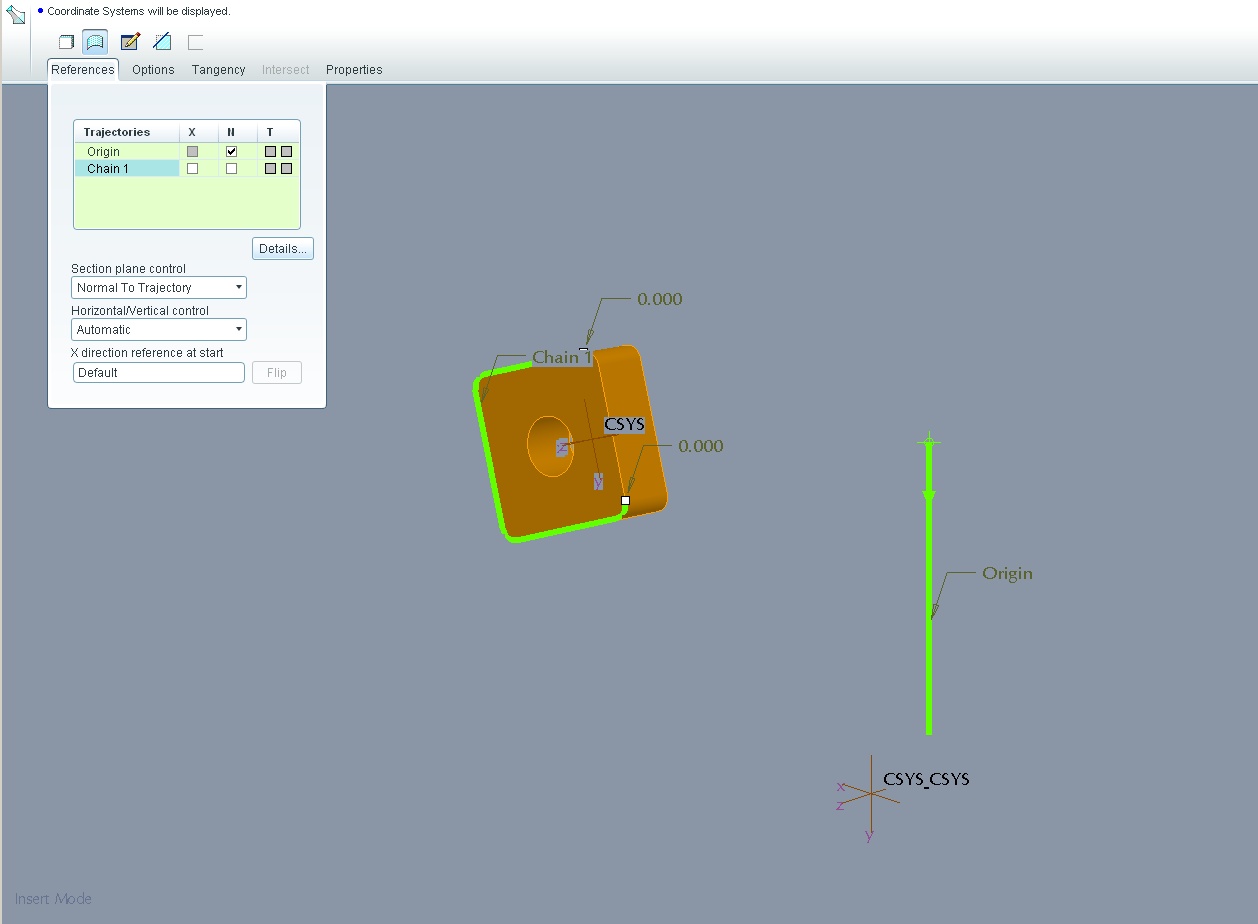This screenshot has width=1258, height=924.
Task: Select the sweep as surface icon
Action: point(95,42)
